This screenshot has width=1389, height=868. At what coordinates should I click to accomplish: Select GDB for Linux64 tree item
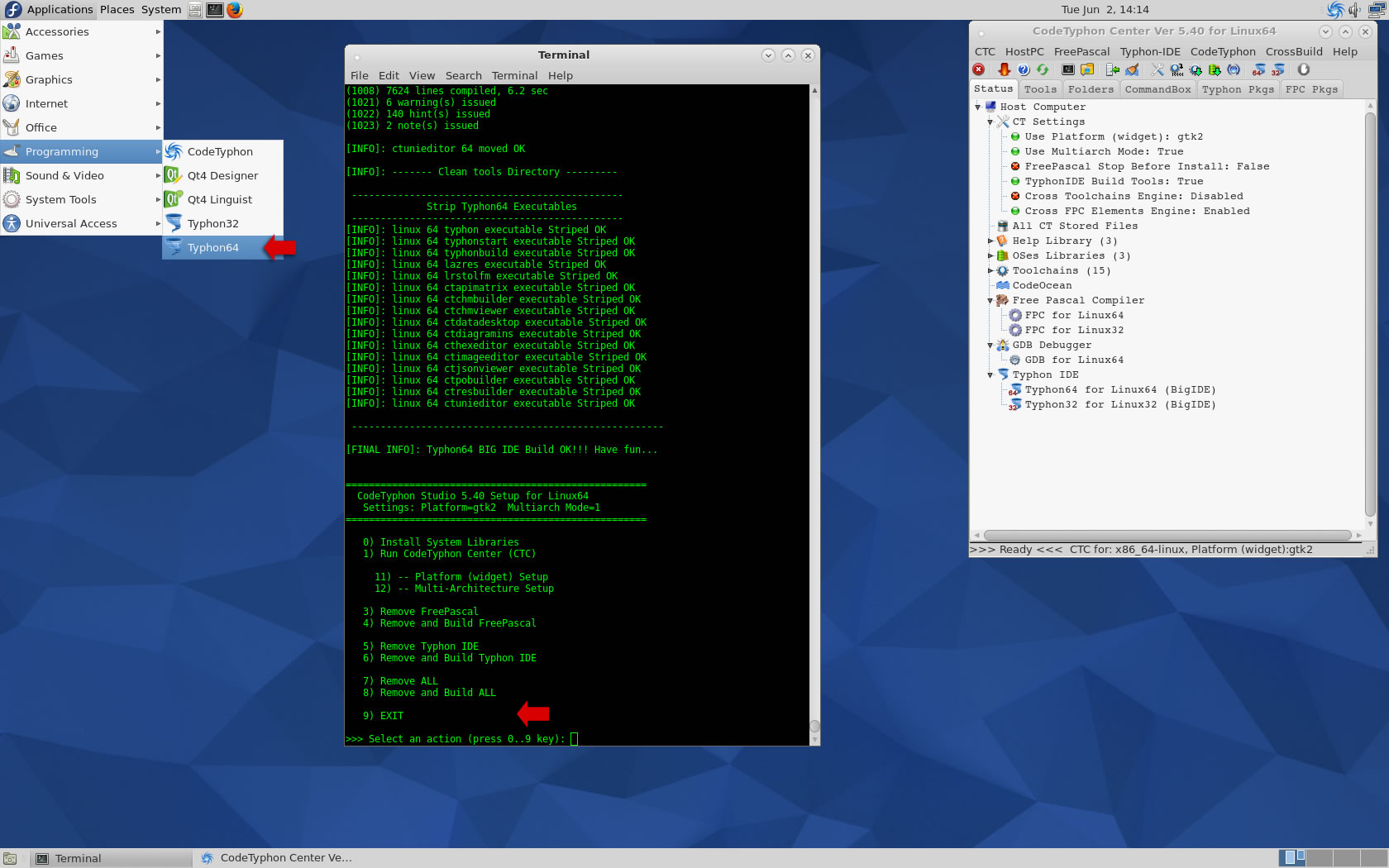point(1074,360)
